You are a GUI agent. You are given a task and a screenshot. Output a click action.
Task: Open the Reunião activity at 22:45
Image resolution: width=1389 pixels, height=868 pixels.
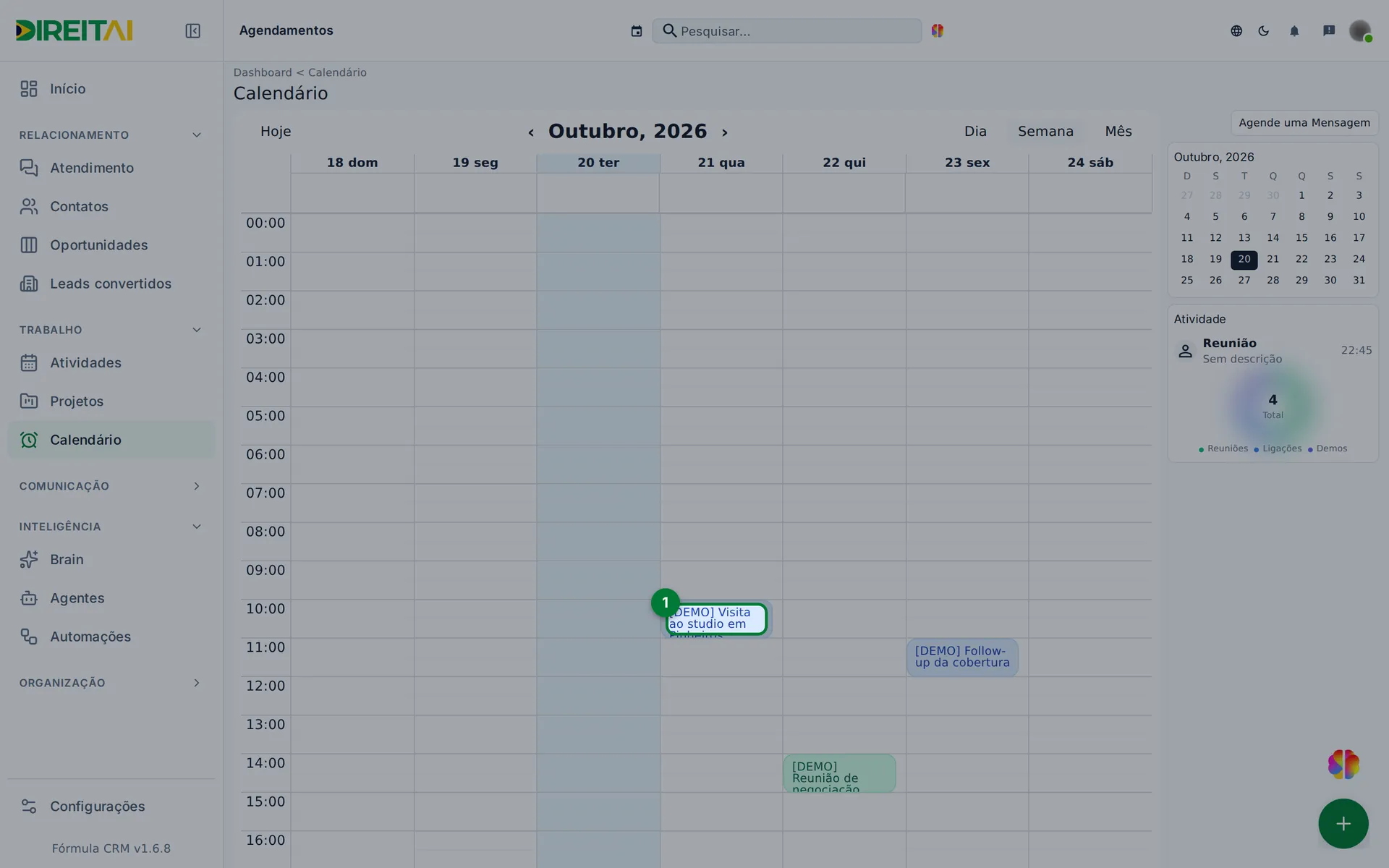pos(1273,351)
